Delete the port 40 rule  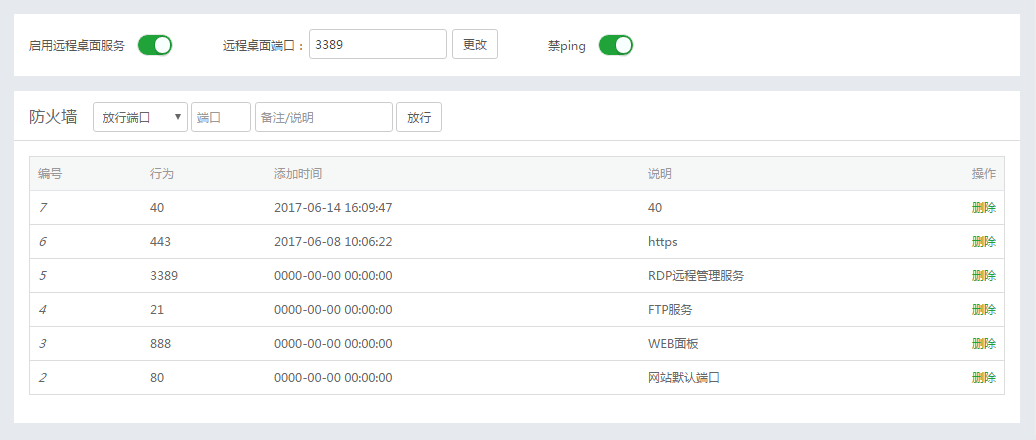(983, 208)
